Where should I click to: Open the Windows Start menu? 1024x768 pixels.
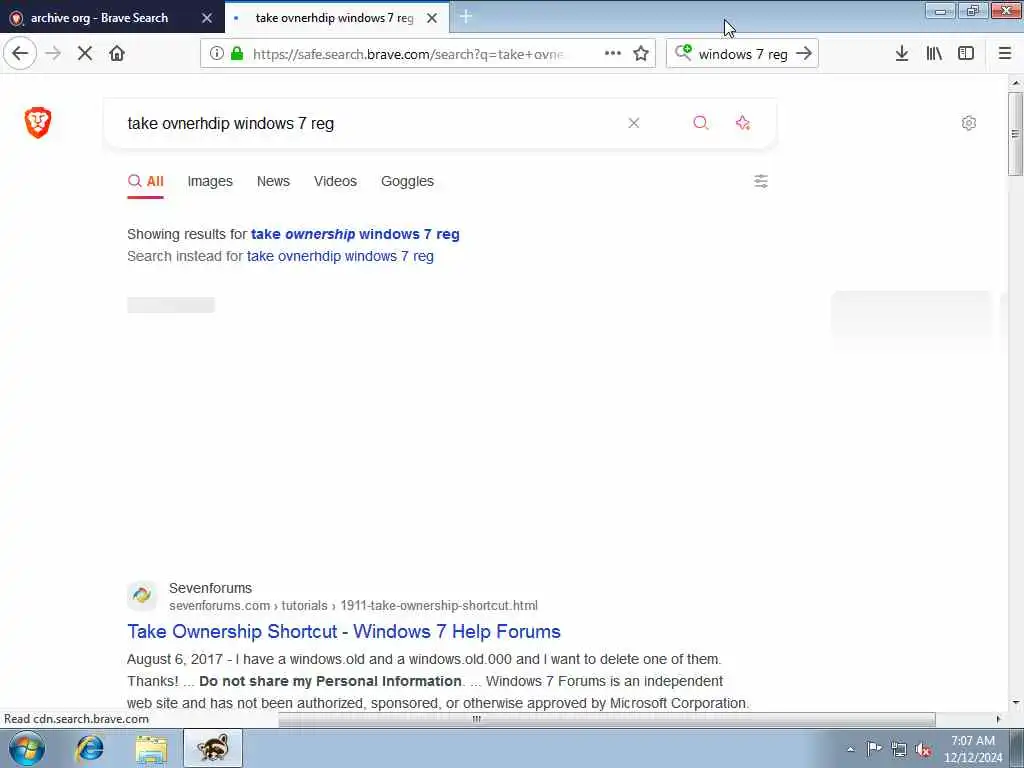[27, 749]
